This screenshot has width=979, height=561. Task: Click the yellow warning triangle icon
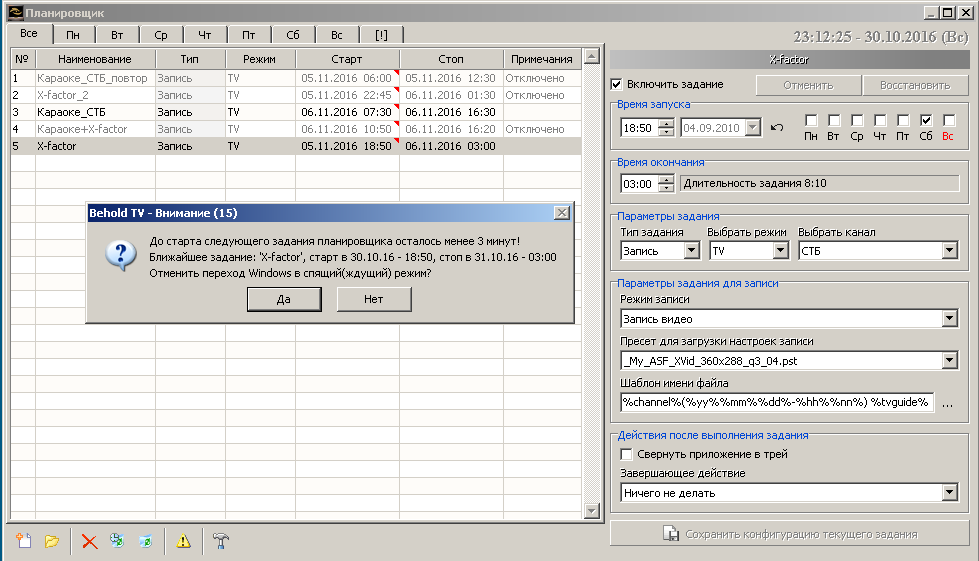pos(183,541)
